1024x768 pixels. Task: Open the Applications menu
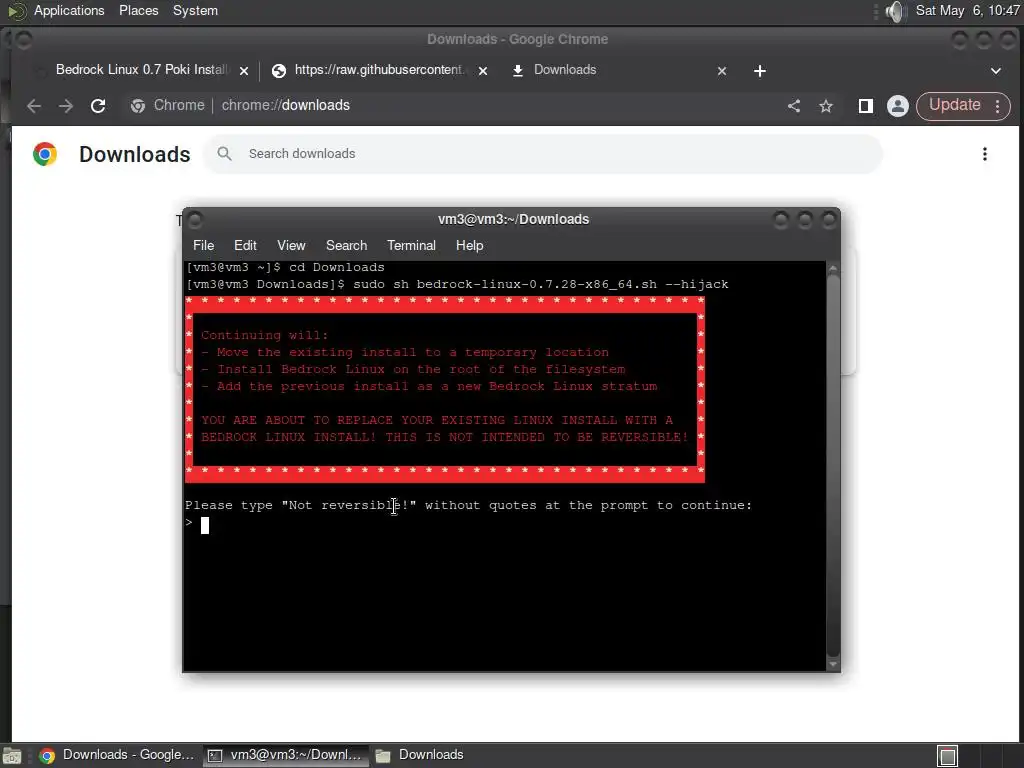tap(69, 10)
